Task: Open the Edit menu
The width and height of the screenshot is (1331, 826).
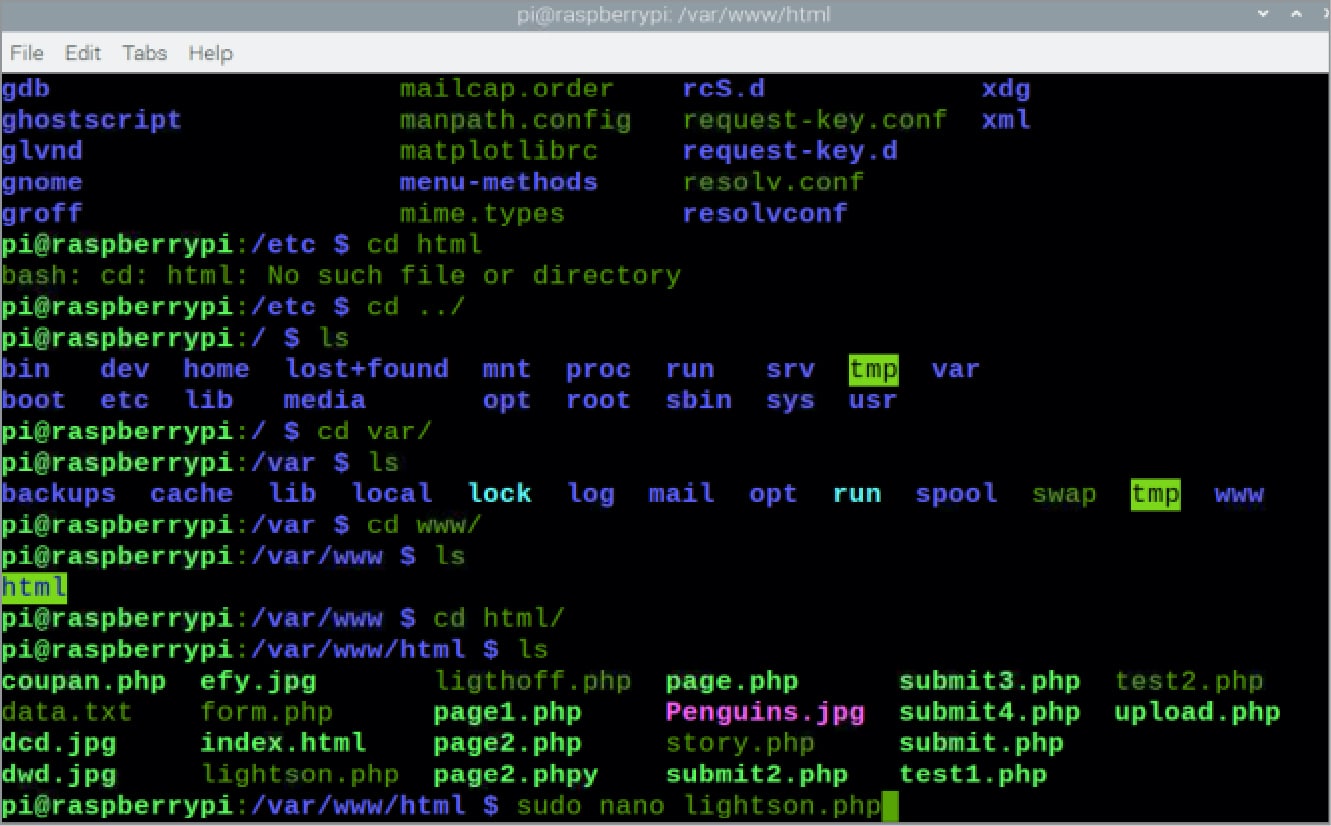Action: 83,53
